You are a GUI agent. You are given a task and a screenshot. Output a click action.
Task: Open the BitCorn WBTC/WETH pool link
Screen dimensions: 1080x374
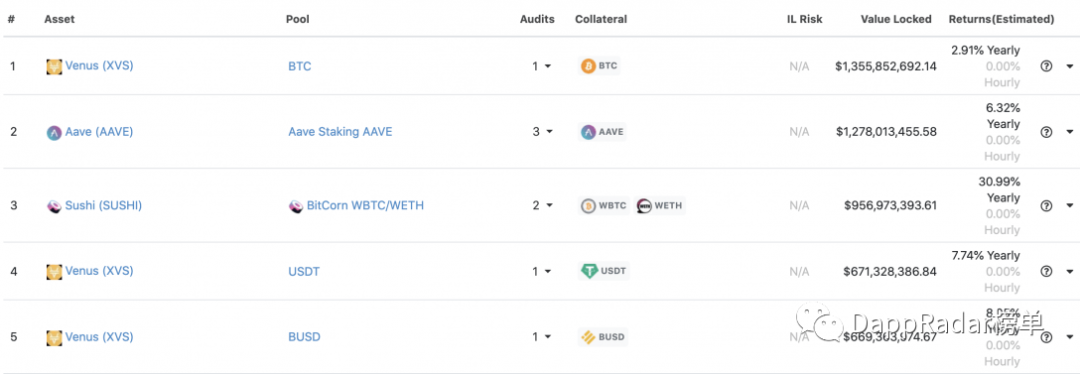point(365,205)
